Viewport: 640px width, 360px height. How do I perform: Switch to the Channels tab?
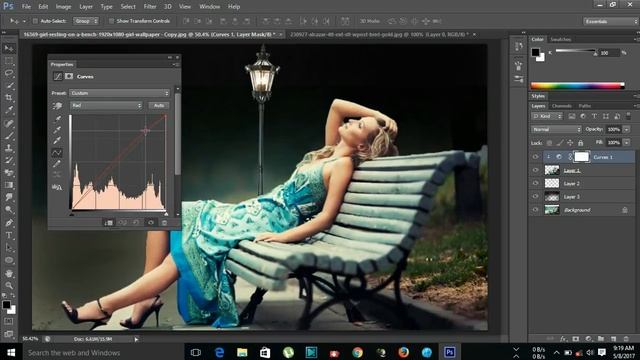[561, 106]
